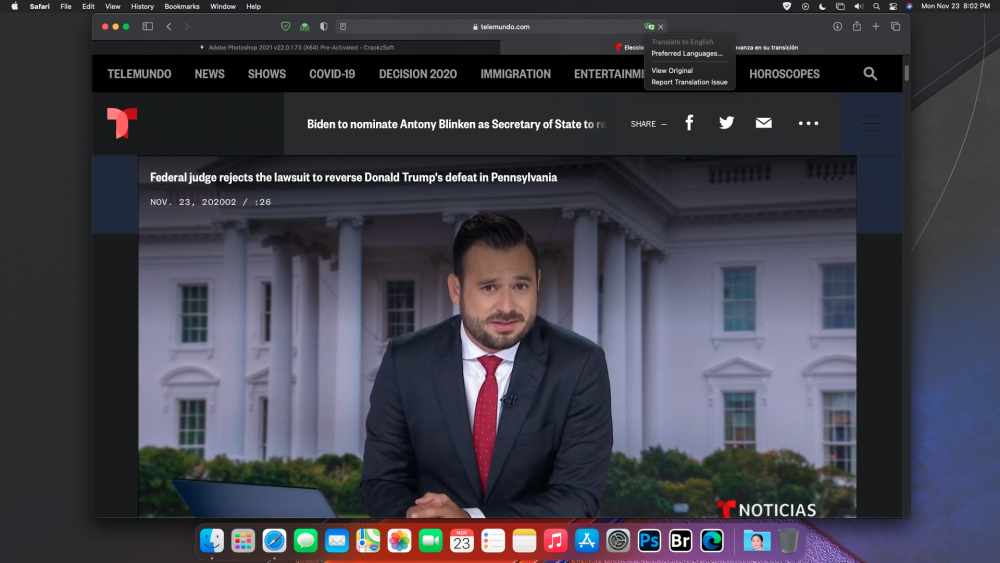
Task: Open the Biden to nominate Antony Blinken headline
Action: coord(456,124)
